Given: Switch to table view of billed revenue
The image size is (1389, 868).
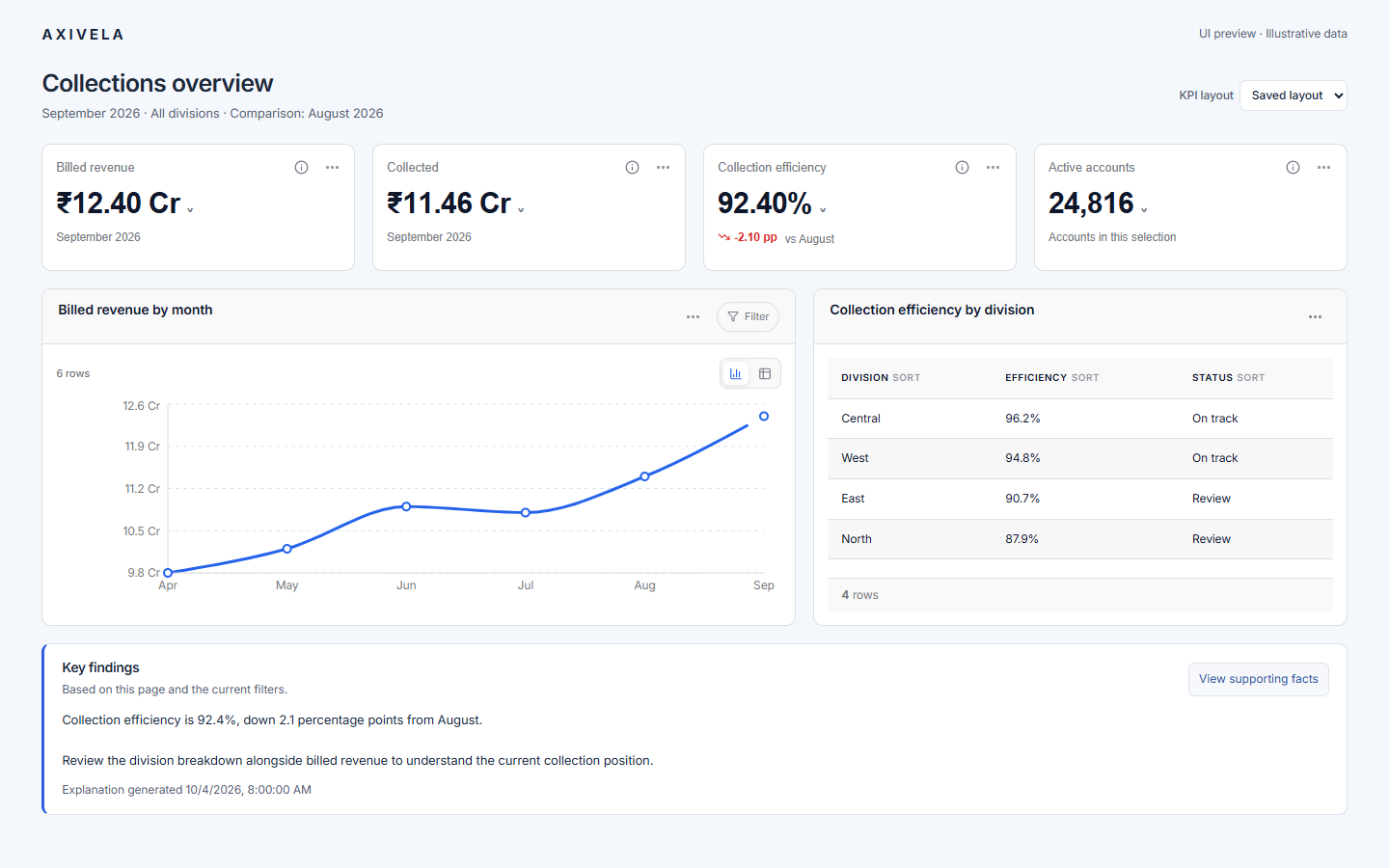Looking at the screenshot, I should [765, 373].
